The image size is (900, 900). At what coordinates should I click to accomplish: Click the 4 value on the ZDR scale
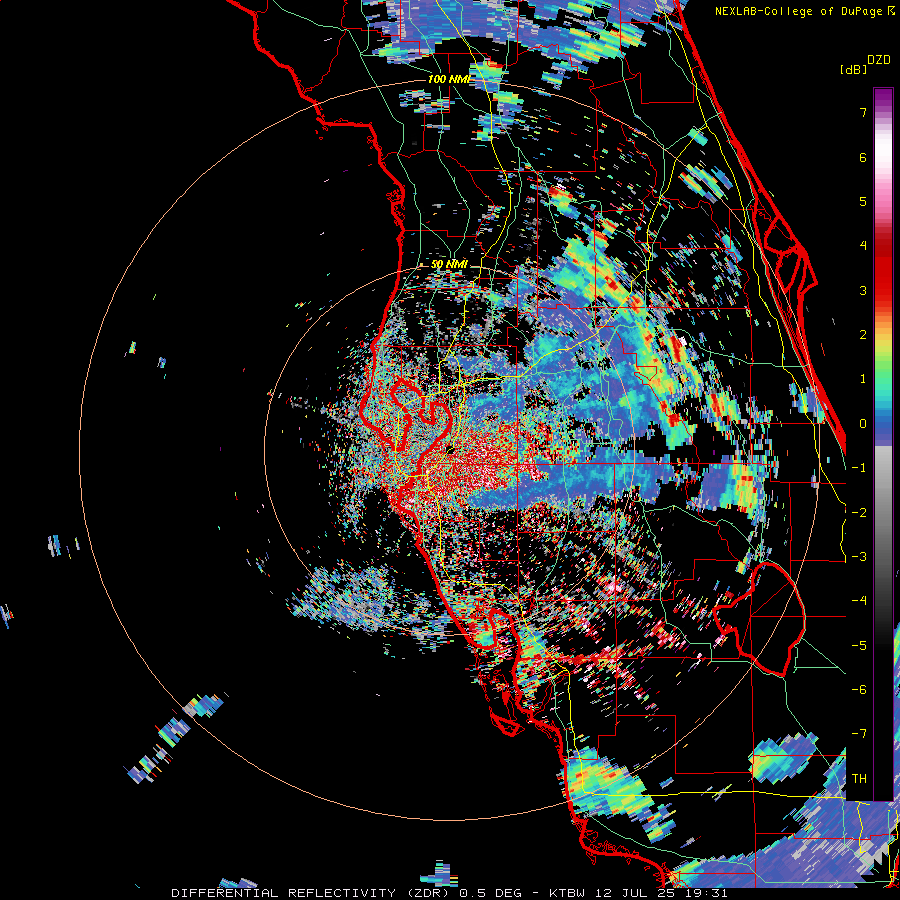point(863,246)
